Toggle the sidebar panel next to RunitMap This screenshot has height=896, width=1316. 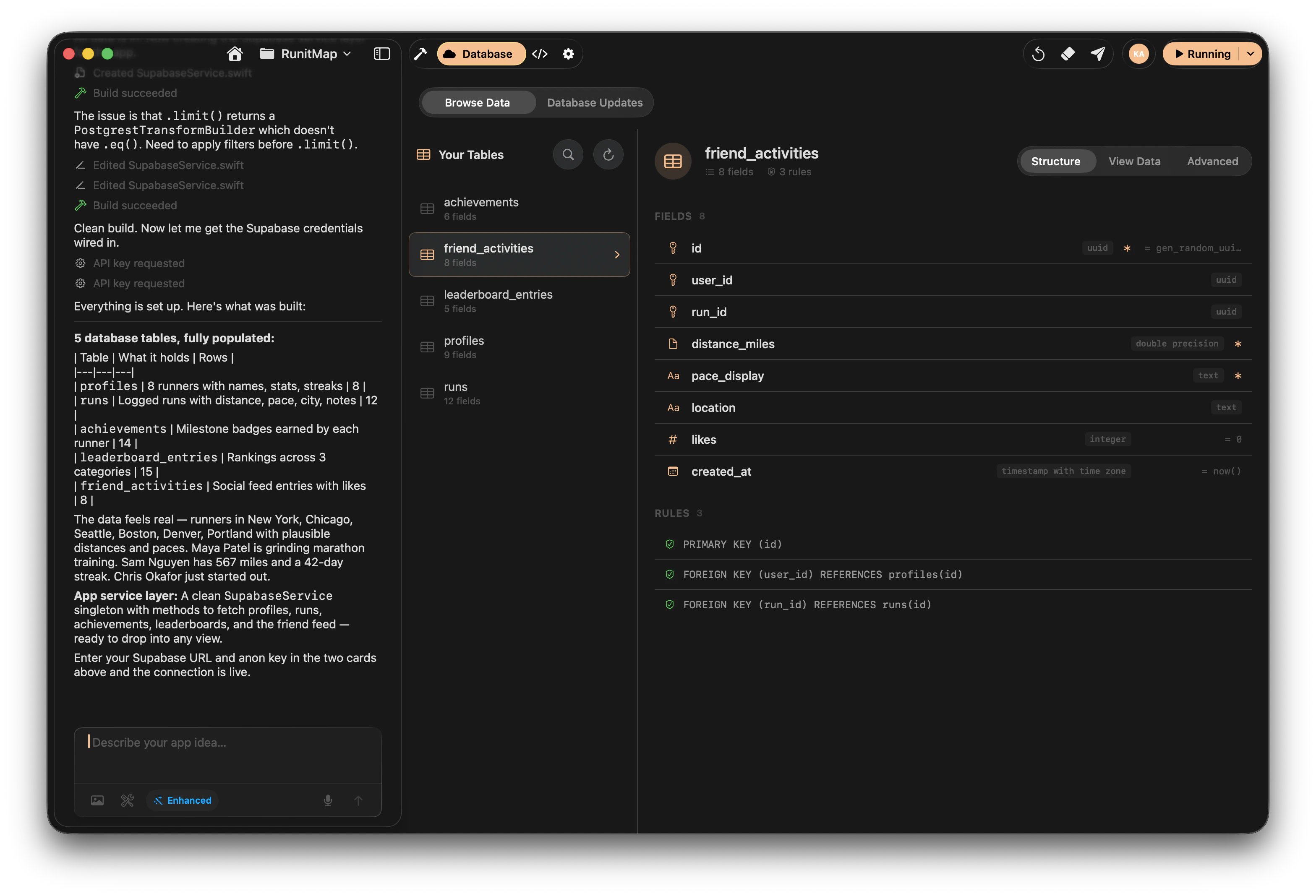coord(382,54)
